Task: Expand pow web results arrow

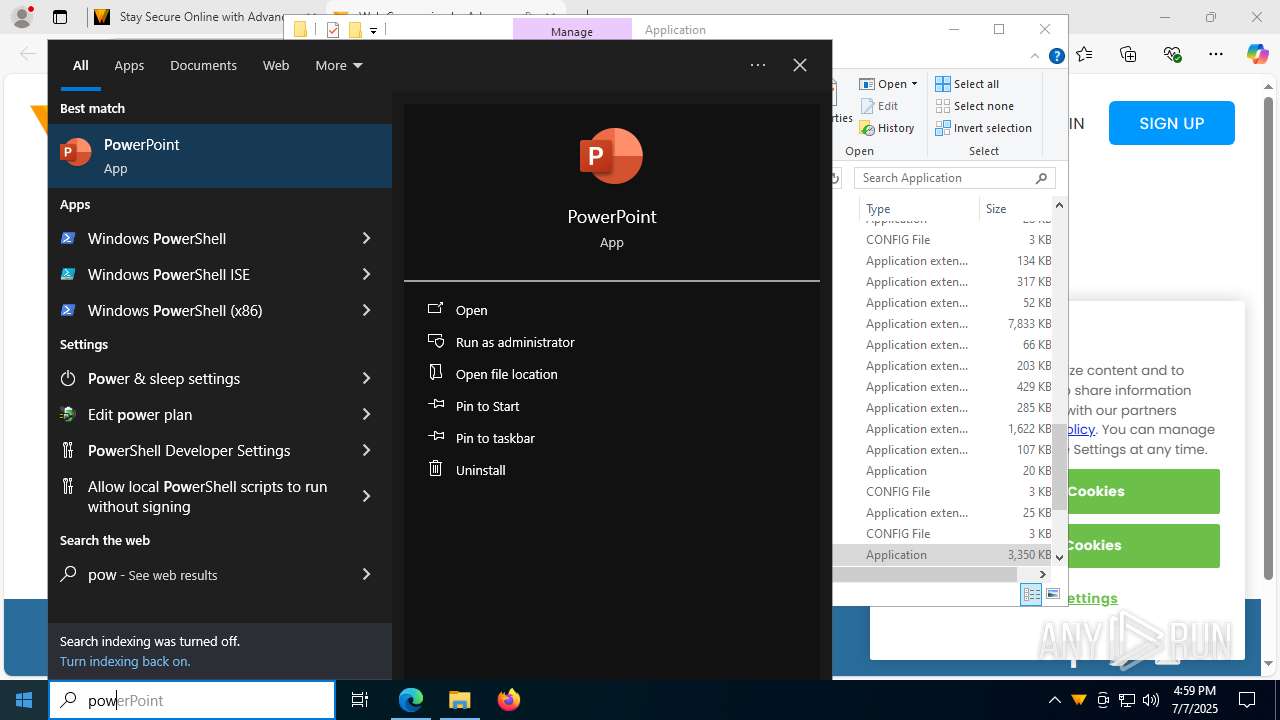Action: [x=366, y=574]
